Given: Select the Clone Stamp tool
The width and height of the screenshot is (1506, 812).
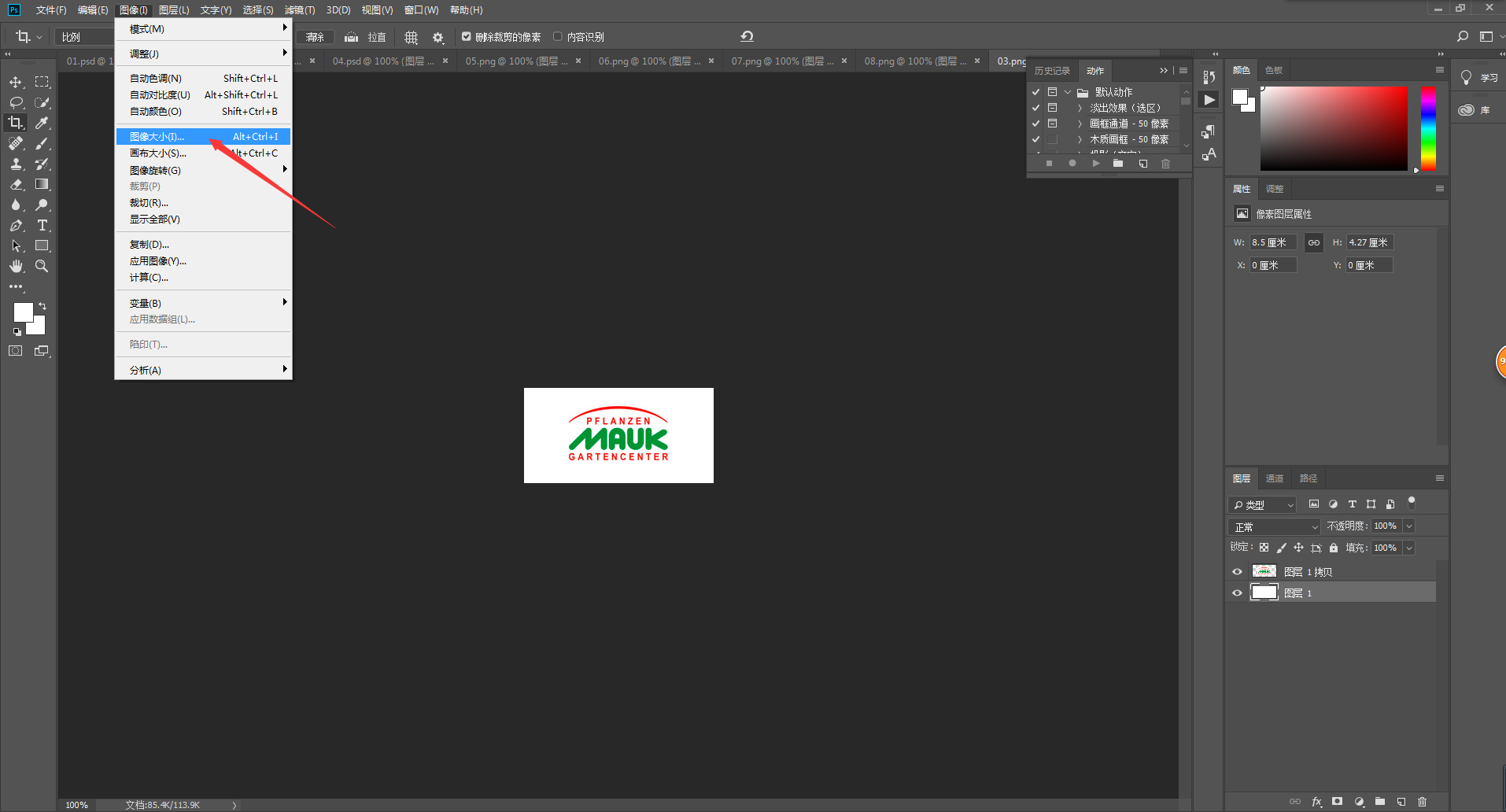Looking at the screenshot, I should (16, 164).
